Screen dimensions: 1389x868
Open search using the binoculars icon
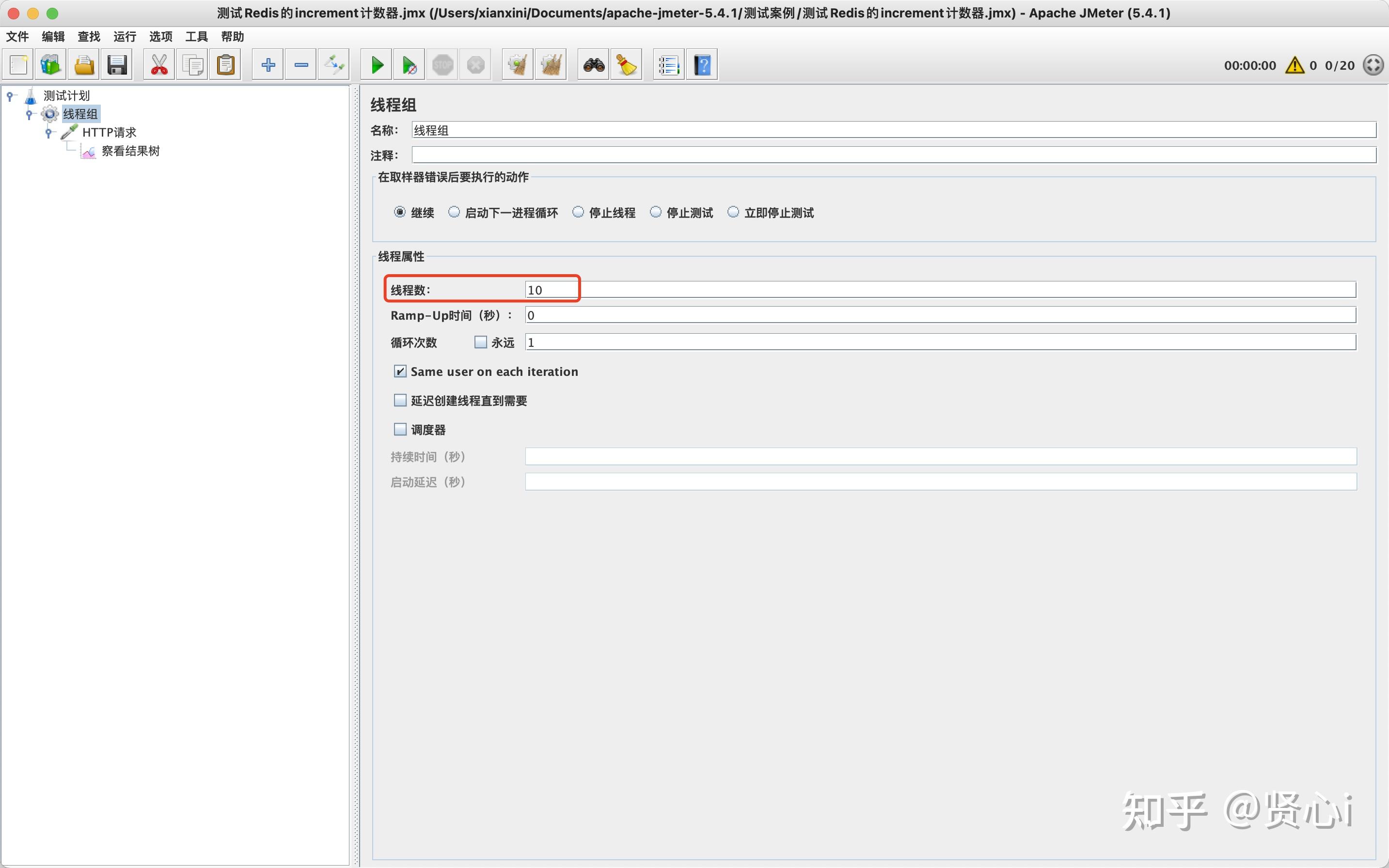click(592, 64)
